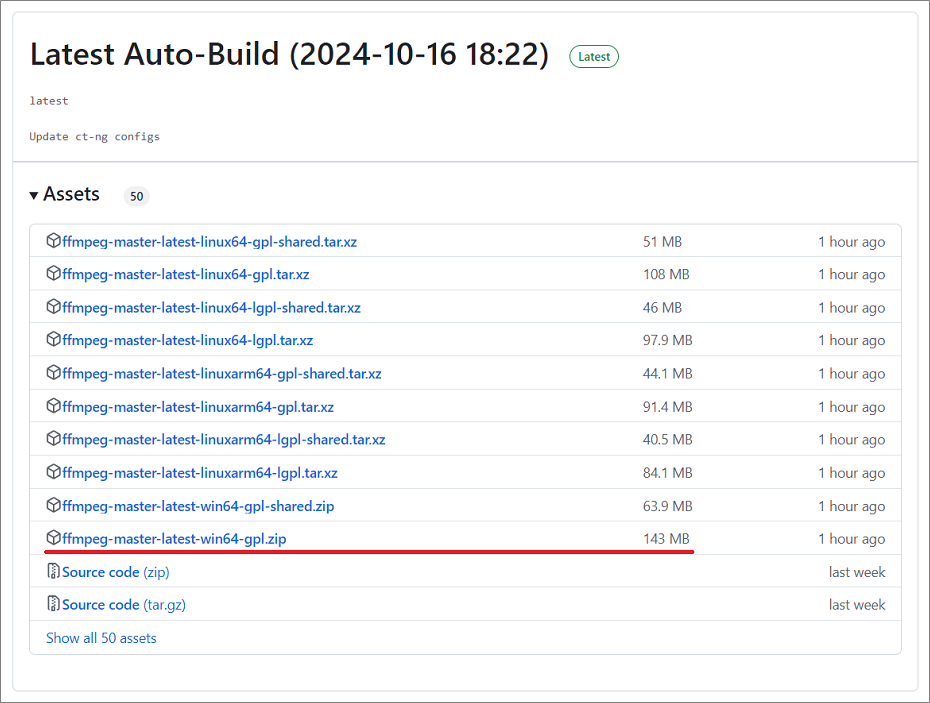Image resolution: width=930 pixels, height=703 pixels.
Task: Click Show all 50 assets
Action: pyautogui.click(x=101, y=638)
